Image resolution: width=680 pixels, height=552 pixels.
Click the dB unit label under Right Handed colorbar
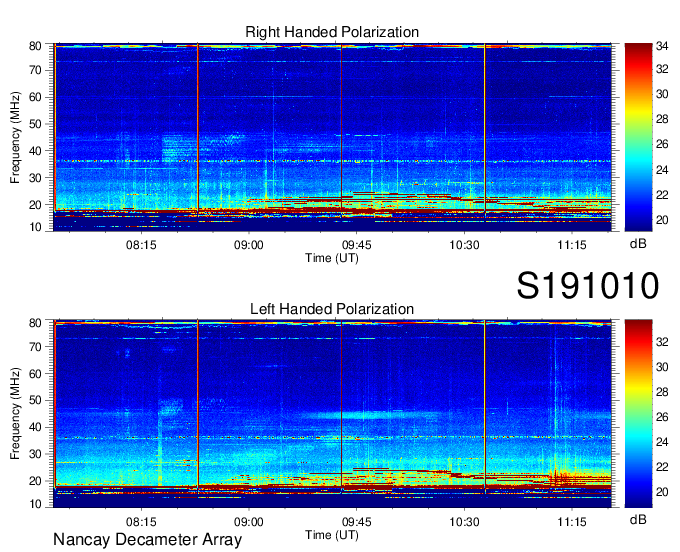click(638, 244)
